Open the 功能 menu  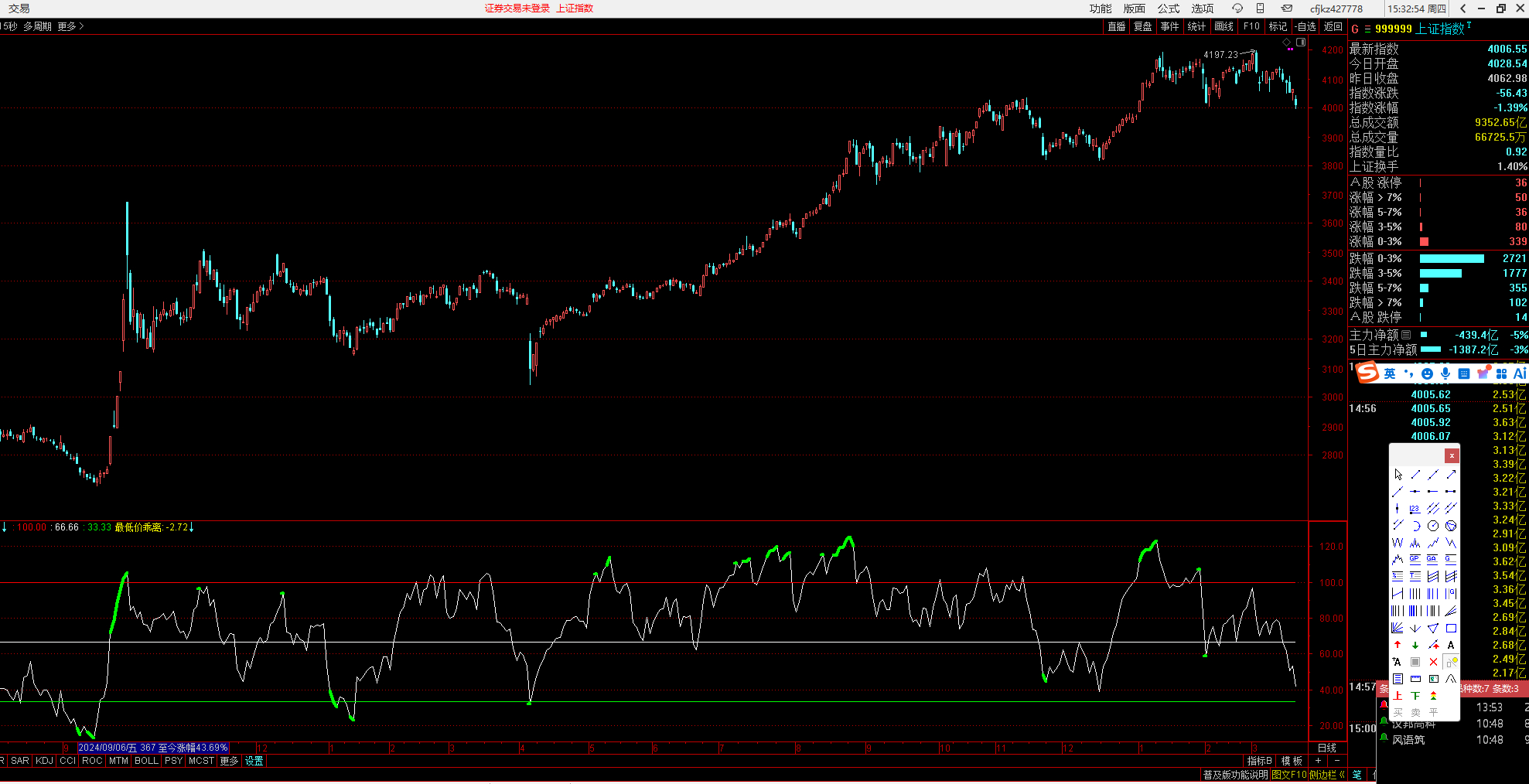pos(1100,9)
